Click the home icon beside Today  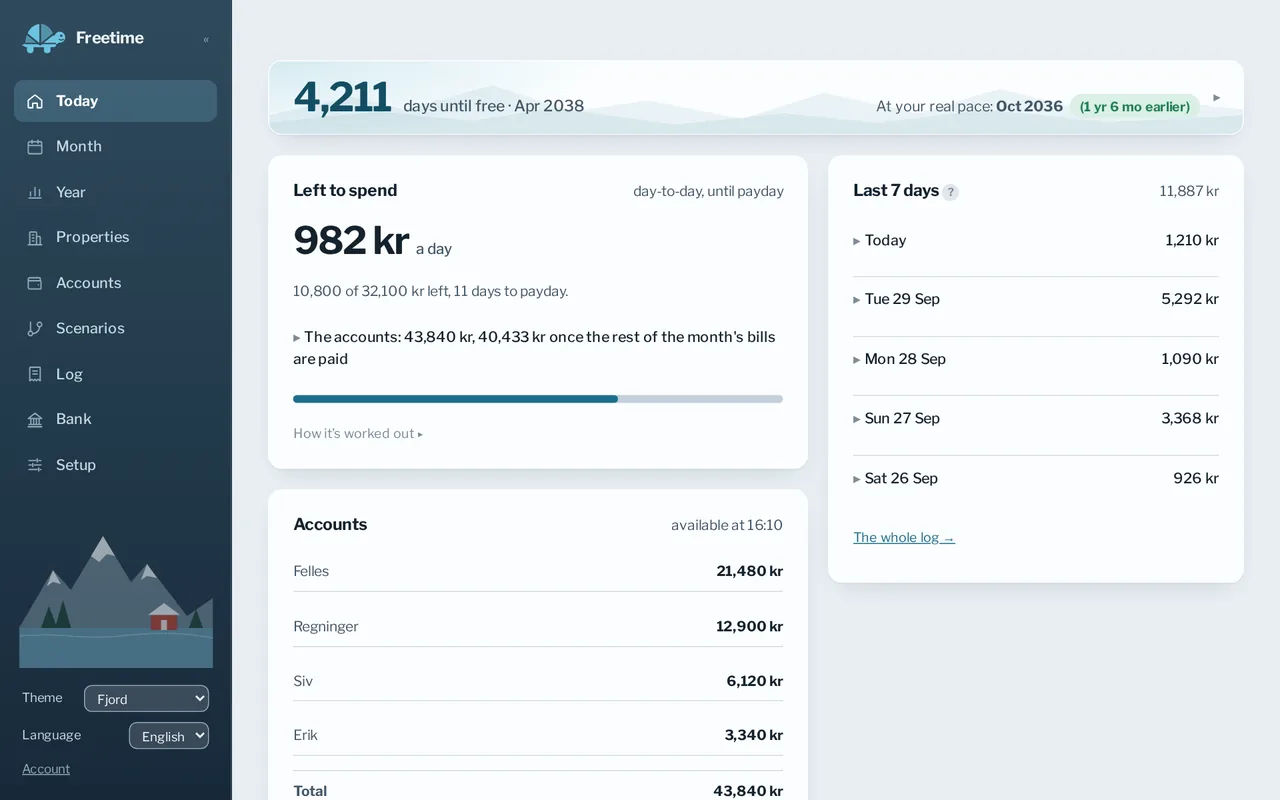tap(35, 101)
